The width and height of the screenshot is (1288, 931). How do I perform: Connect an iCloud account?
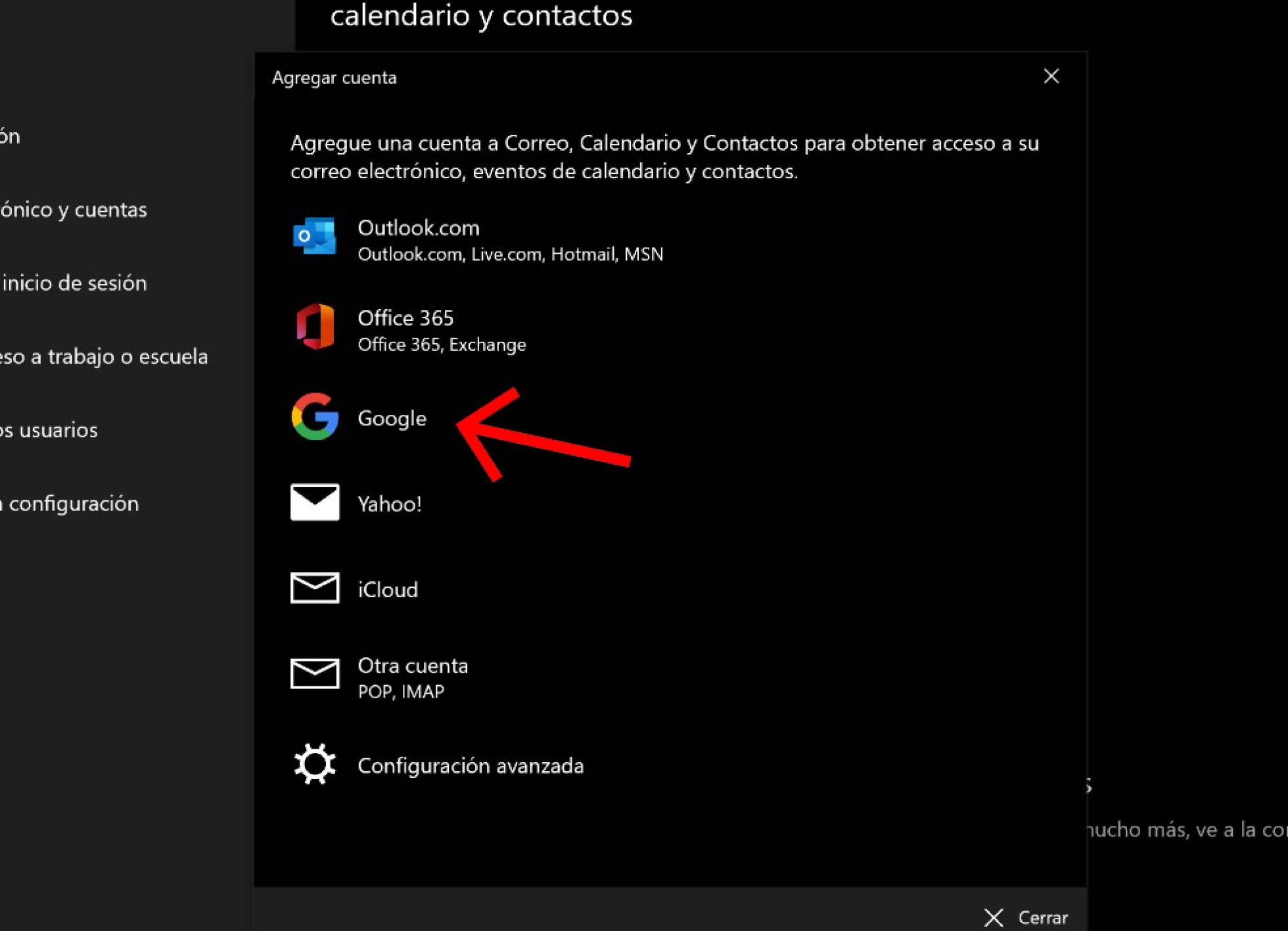click(388, 588)
